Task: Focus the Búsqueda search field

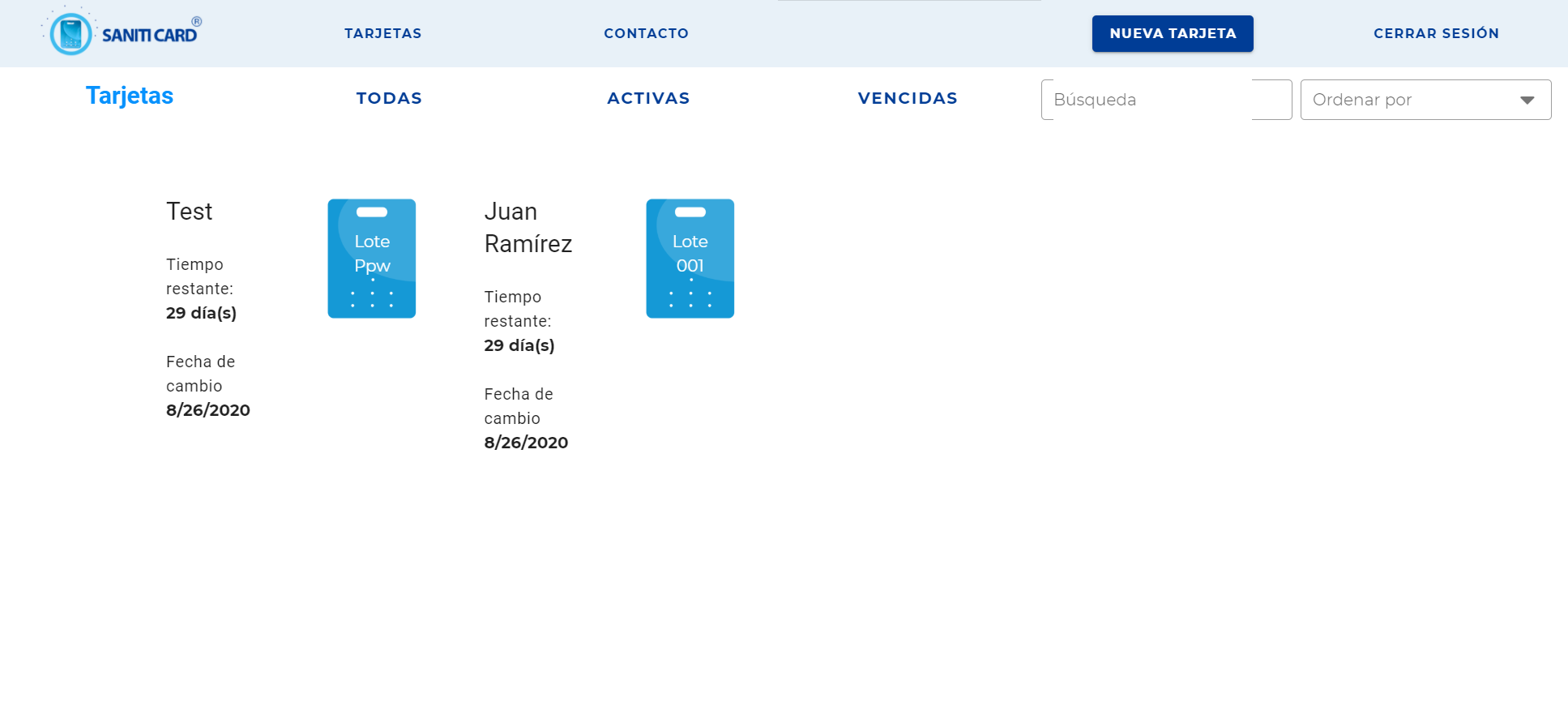Action: (1165, 100)
